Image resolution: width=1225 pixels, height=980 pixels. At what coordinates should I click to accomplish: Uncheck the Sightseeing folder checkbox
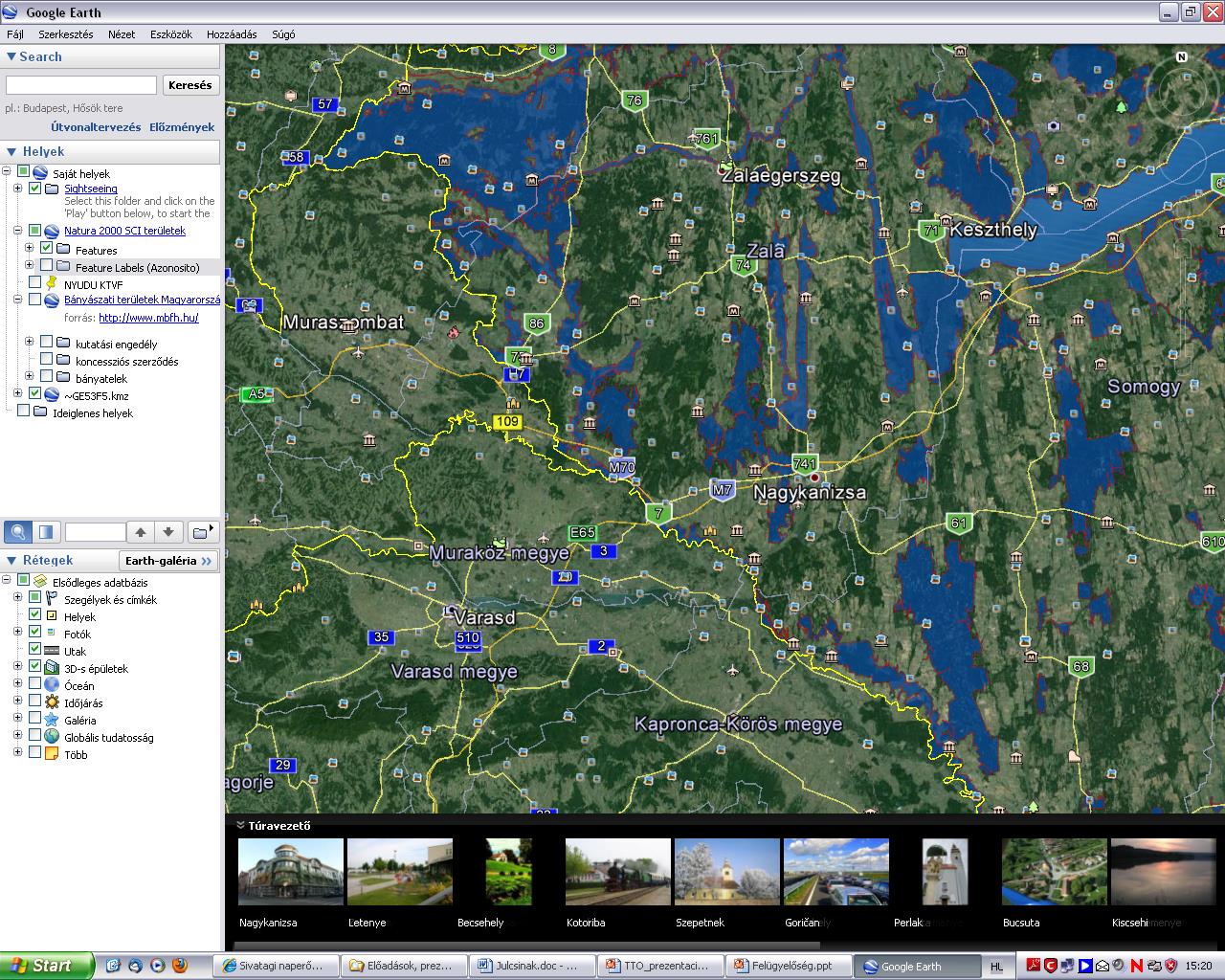point(35,189)
